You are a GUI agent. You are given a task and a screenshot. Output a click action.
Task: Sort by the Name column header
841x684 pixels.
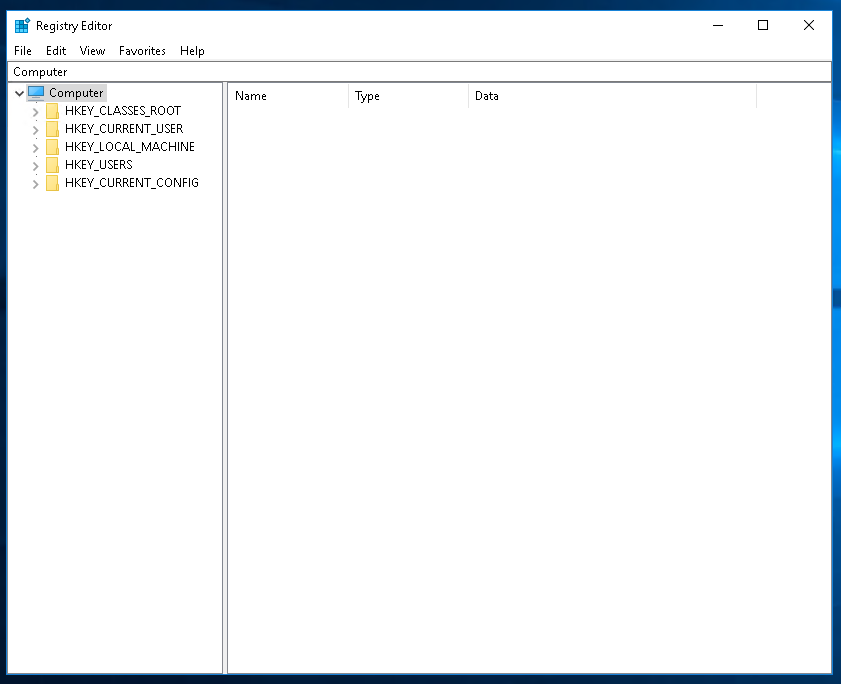288,95
